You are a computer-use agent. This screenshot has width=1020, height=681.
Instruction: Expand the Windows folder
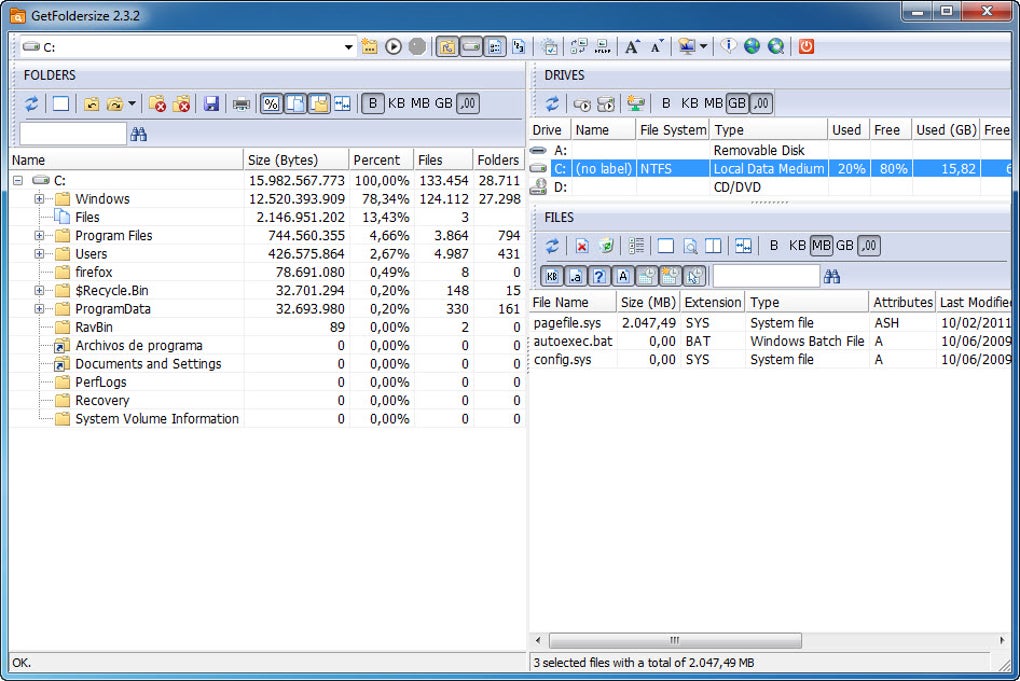39,199
